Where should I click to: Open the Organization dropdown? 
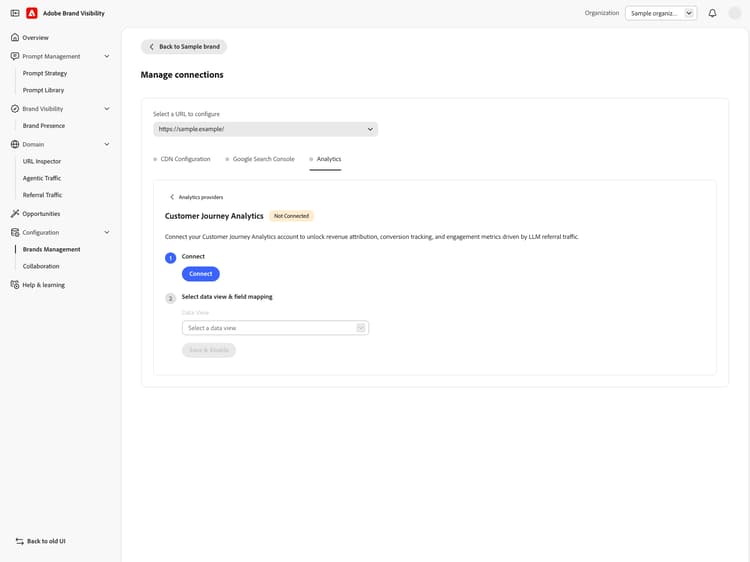(661, 13)
